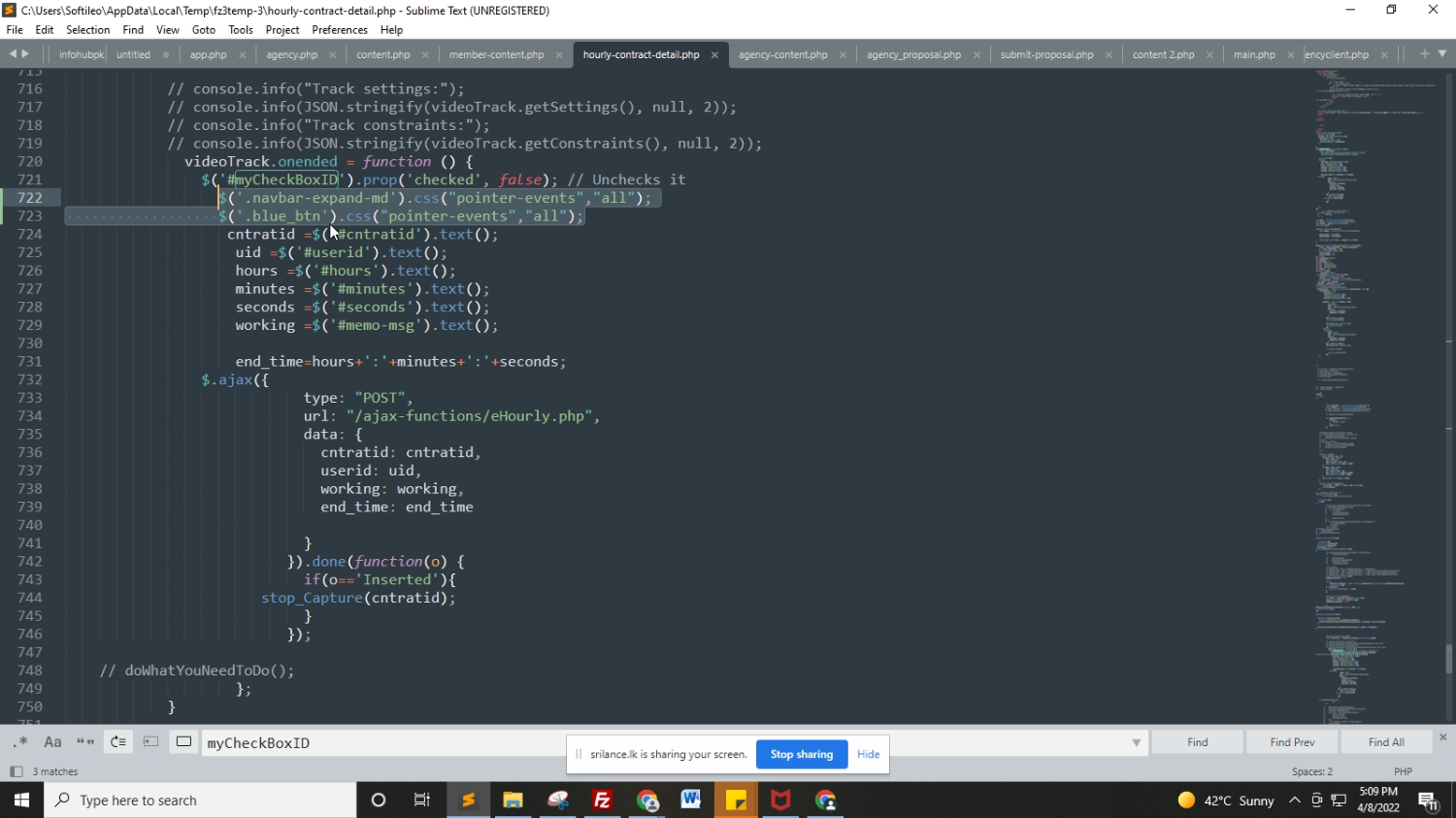The image size is (1456, 818).
Task: Open the find history dropdown arrow
Action: click(x=1136, y=743)
